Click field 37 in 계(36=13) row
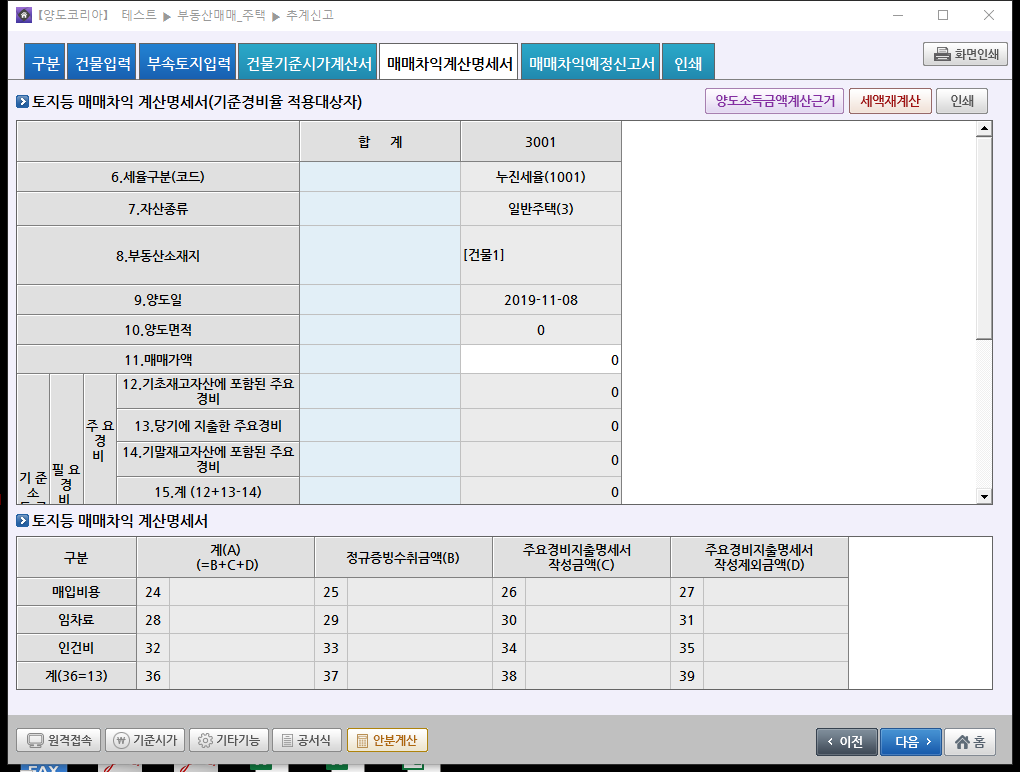 pyautogui.click(x=420, y=676)
